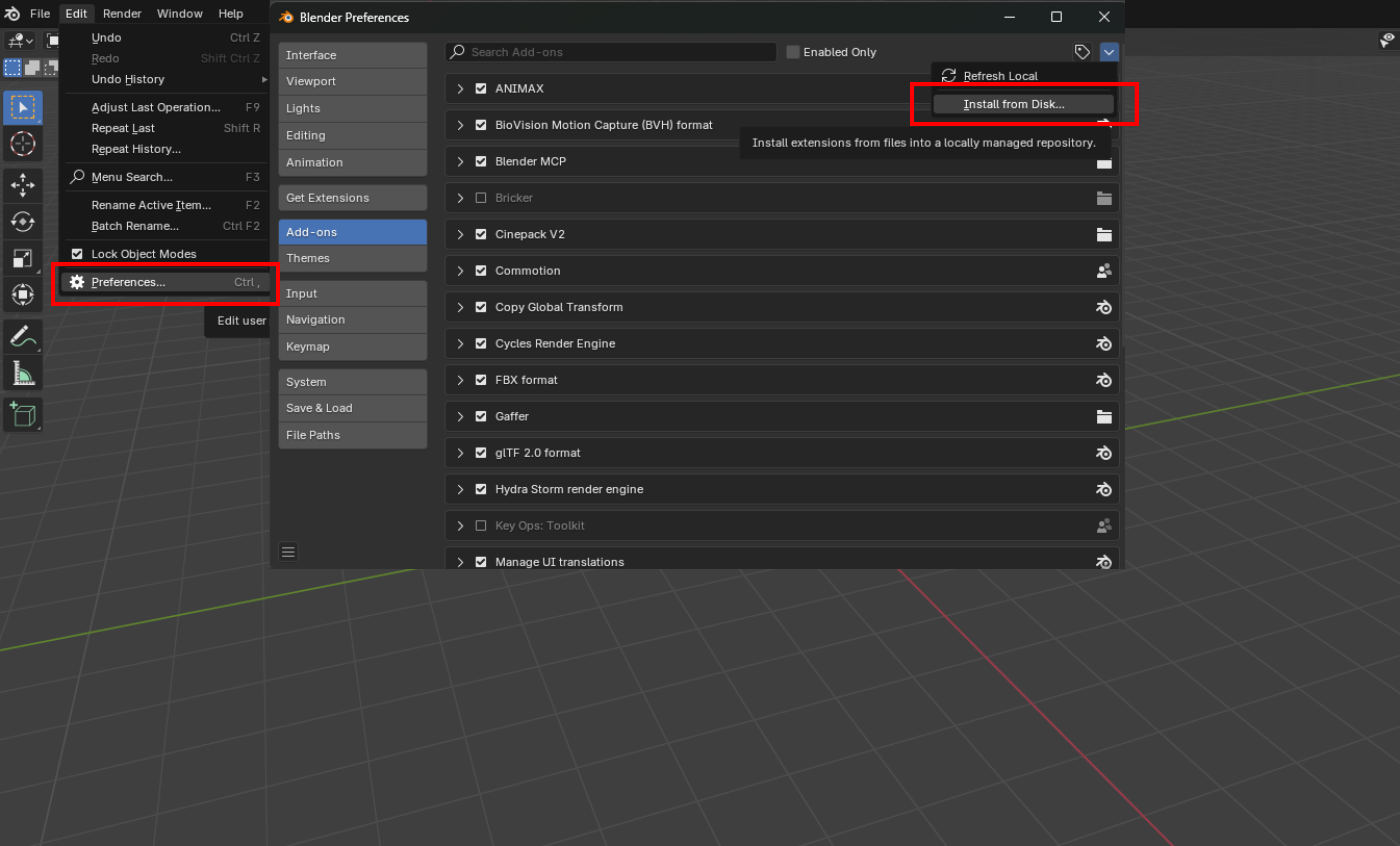
Task: Open the Render menu
Action: pos(121,13)
